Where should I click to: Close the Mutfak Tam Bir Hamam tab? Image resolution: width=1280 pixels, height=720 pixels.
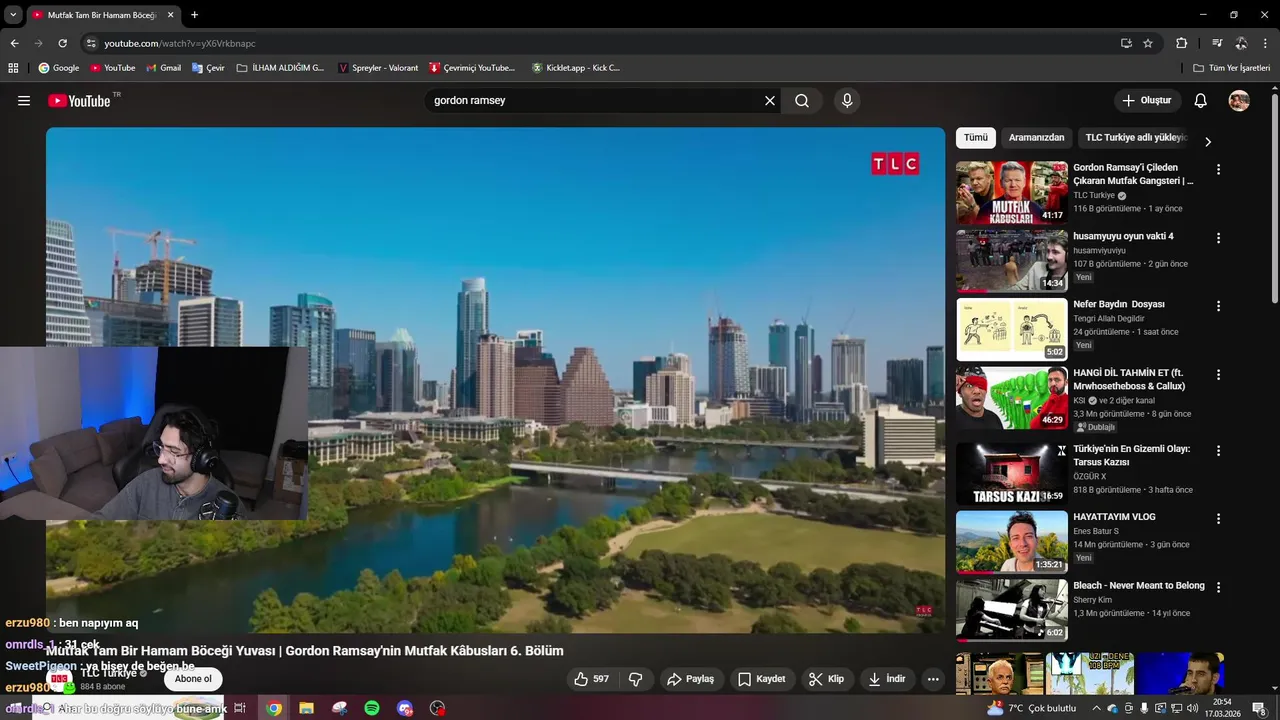point(170,15)
